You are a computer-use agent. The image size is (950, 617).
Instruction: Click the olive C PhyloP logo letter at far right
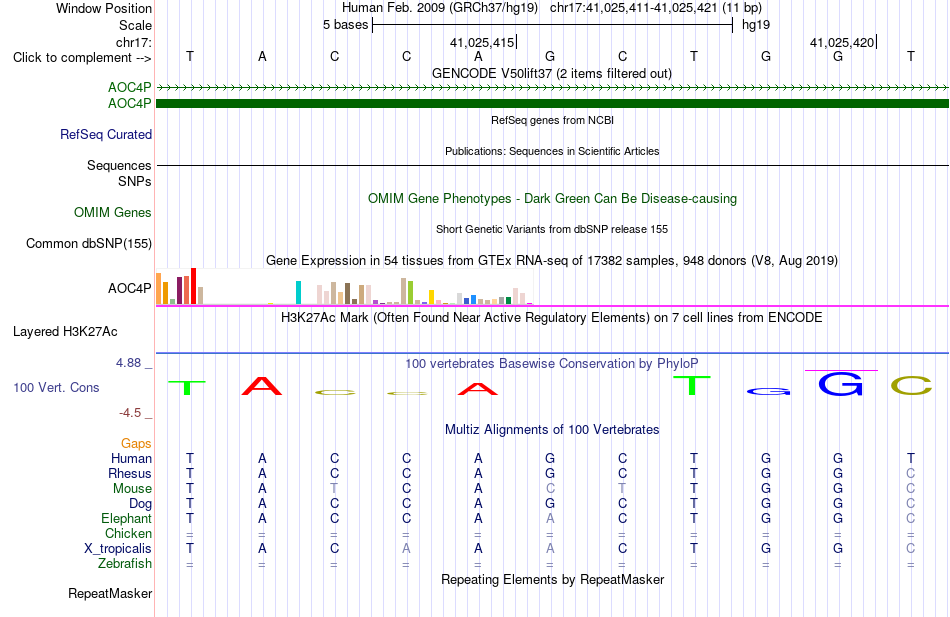[x=911, y=385]
